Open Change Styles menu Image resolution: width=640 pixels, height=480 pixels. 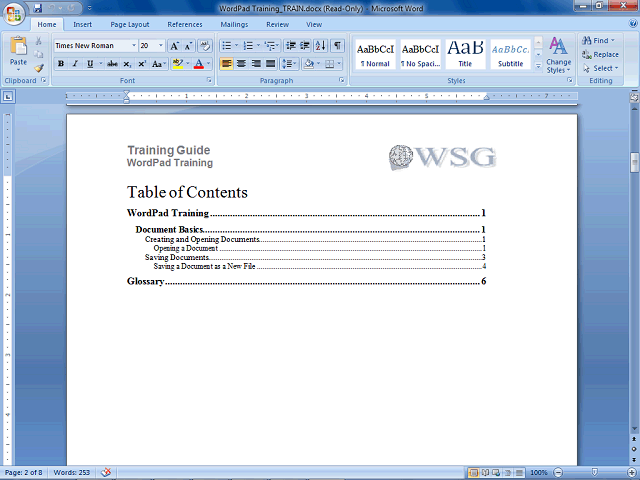click(558, 55)
